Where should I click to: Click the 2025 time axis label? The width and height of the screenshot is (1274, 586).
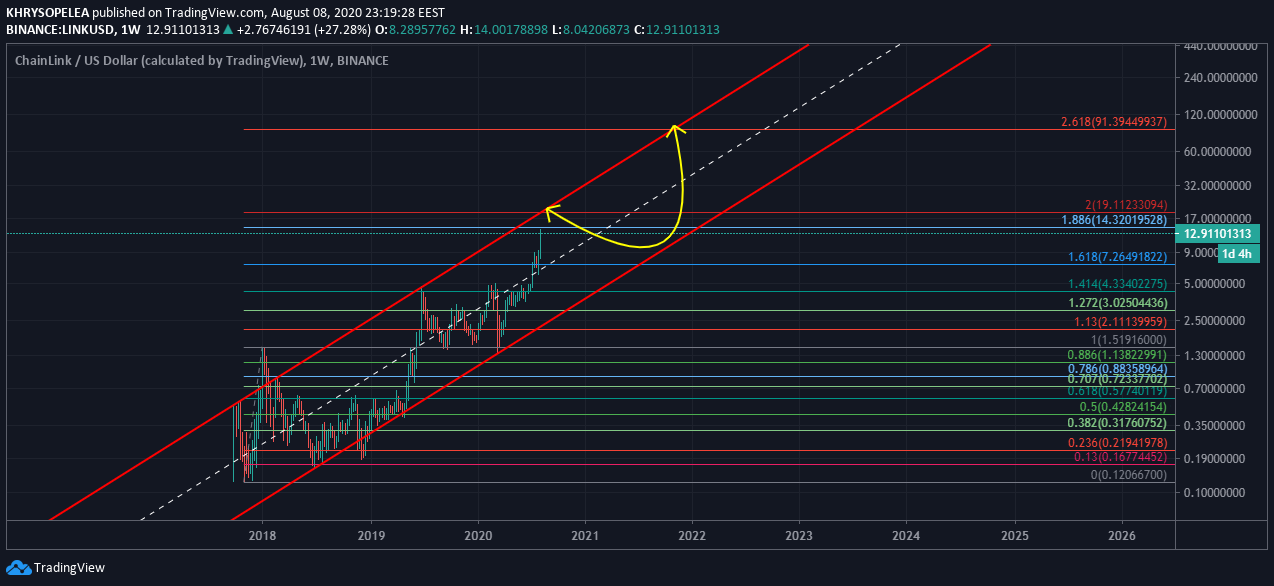[1014, 534]
